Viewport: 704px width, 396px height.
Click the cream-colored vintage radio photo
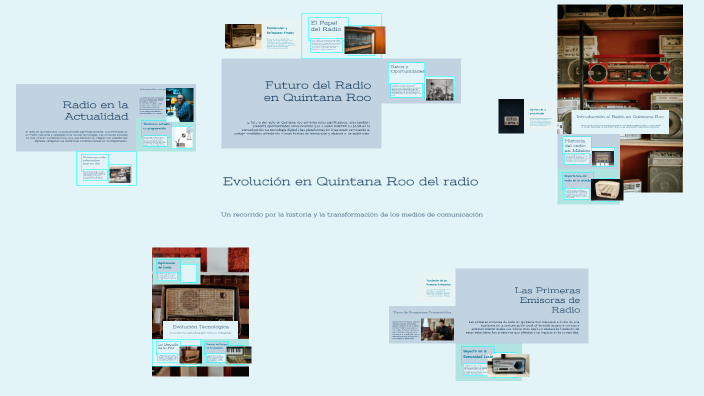click(607, 189)
